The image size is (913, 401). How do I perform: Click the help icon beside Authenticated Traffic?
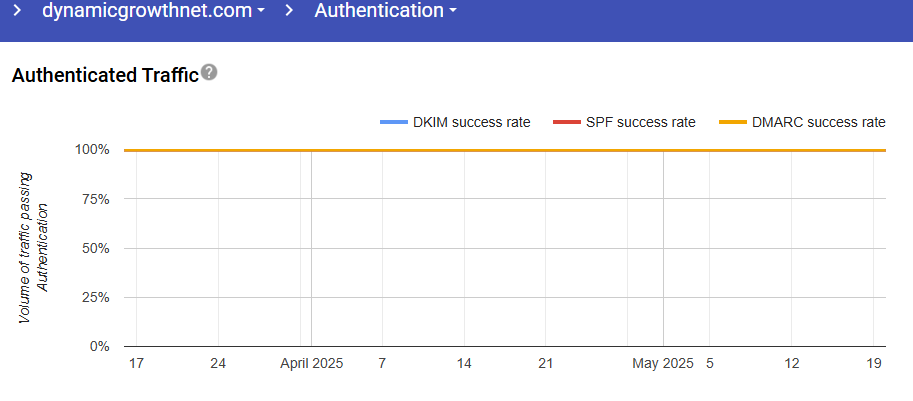coord(209,73)
